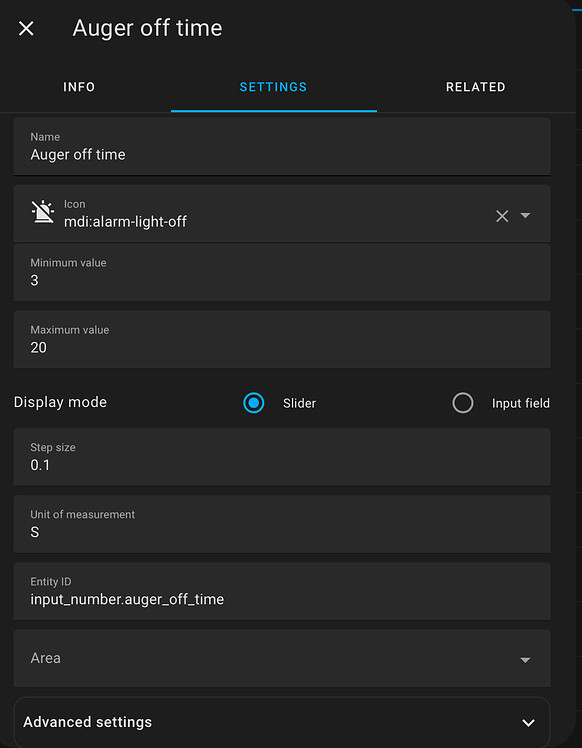The image size is (582, 748).
Task: Edit the Name field
Action: (x=282, y=146)
